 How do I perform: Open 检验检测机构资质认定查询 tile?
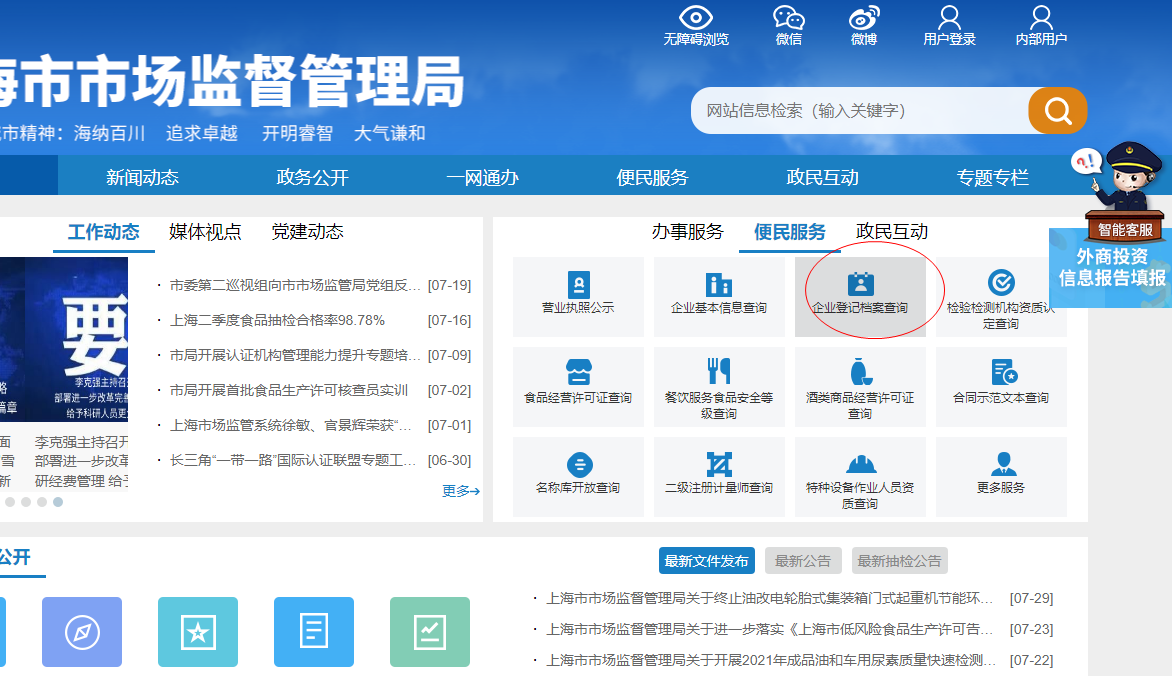[1001, 297]
